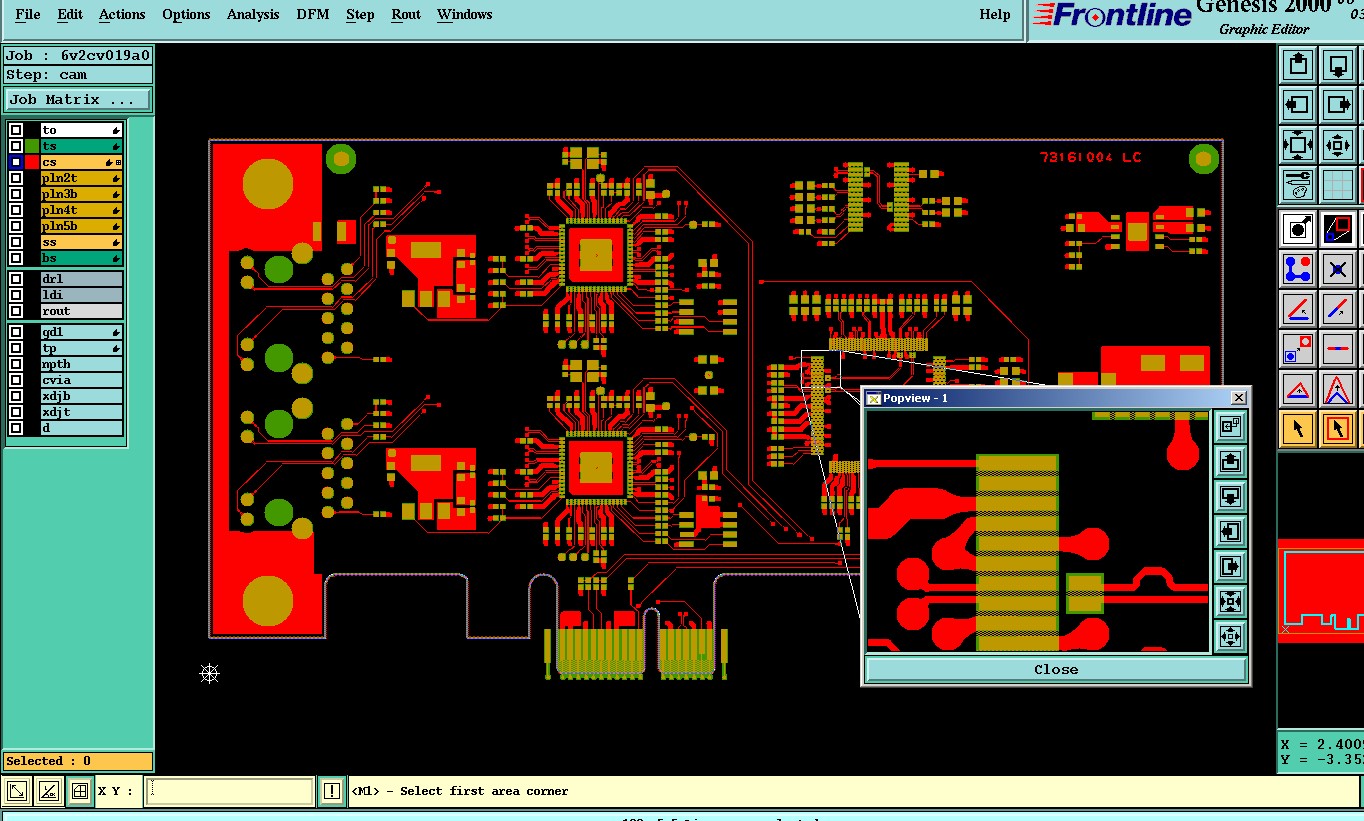This screenshot has height=821, width=1364.
Task: Select the pln5b layer name
Action: coord(81,226)
